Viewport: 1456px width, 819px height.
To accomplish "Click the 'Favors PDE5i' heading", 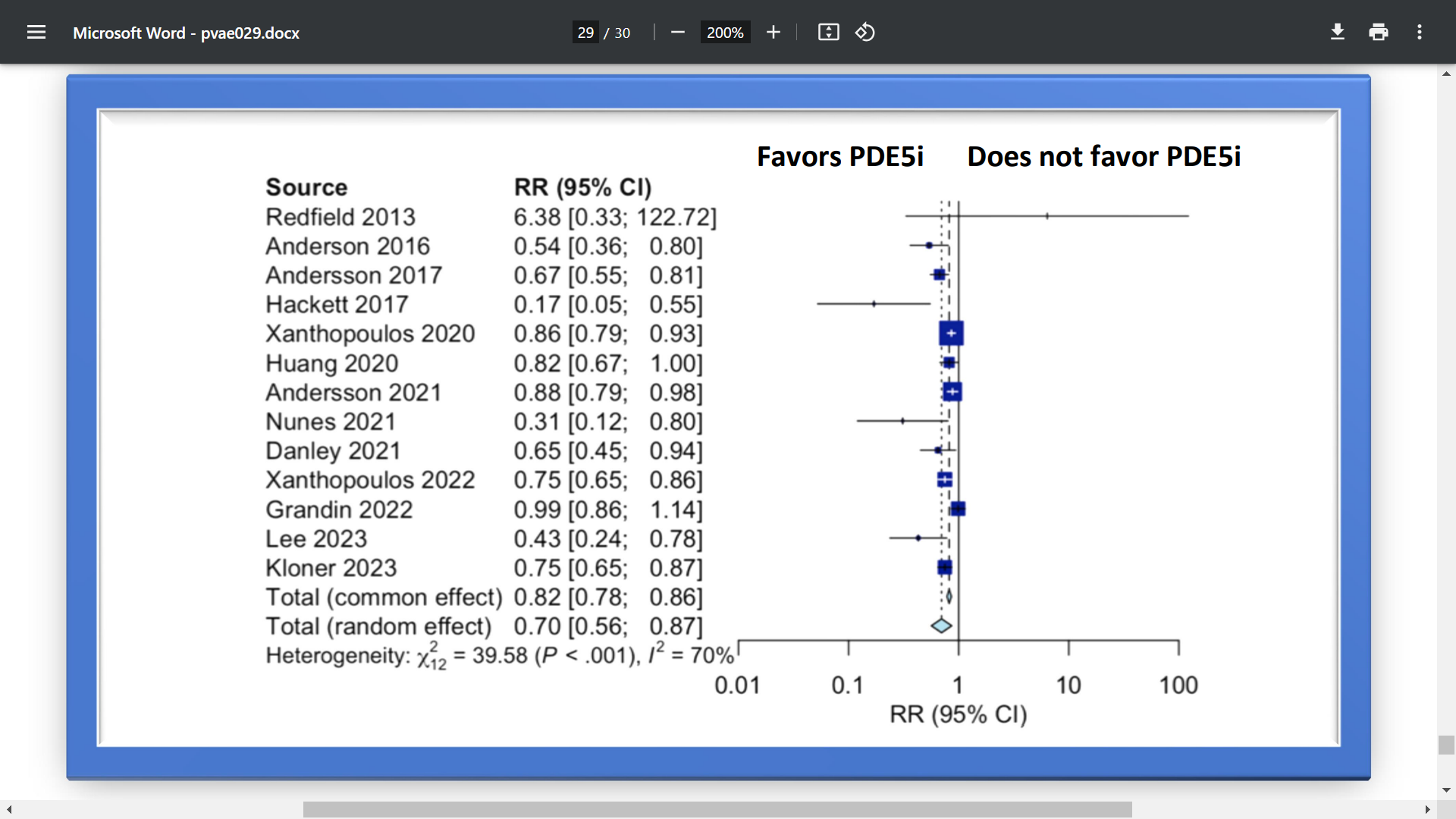I will pyautogui.click(x=840, y=156).
